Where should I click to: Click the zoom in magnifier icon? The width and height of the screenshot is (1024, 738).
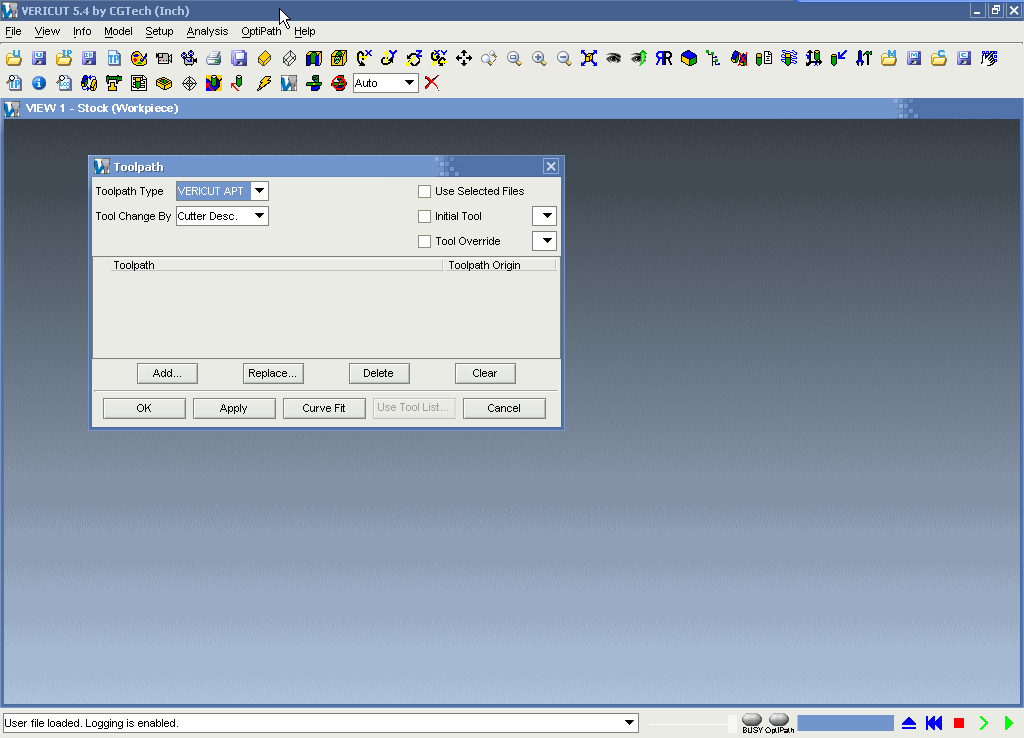[x=539, y=58]
